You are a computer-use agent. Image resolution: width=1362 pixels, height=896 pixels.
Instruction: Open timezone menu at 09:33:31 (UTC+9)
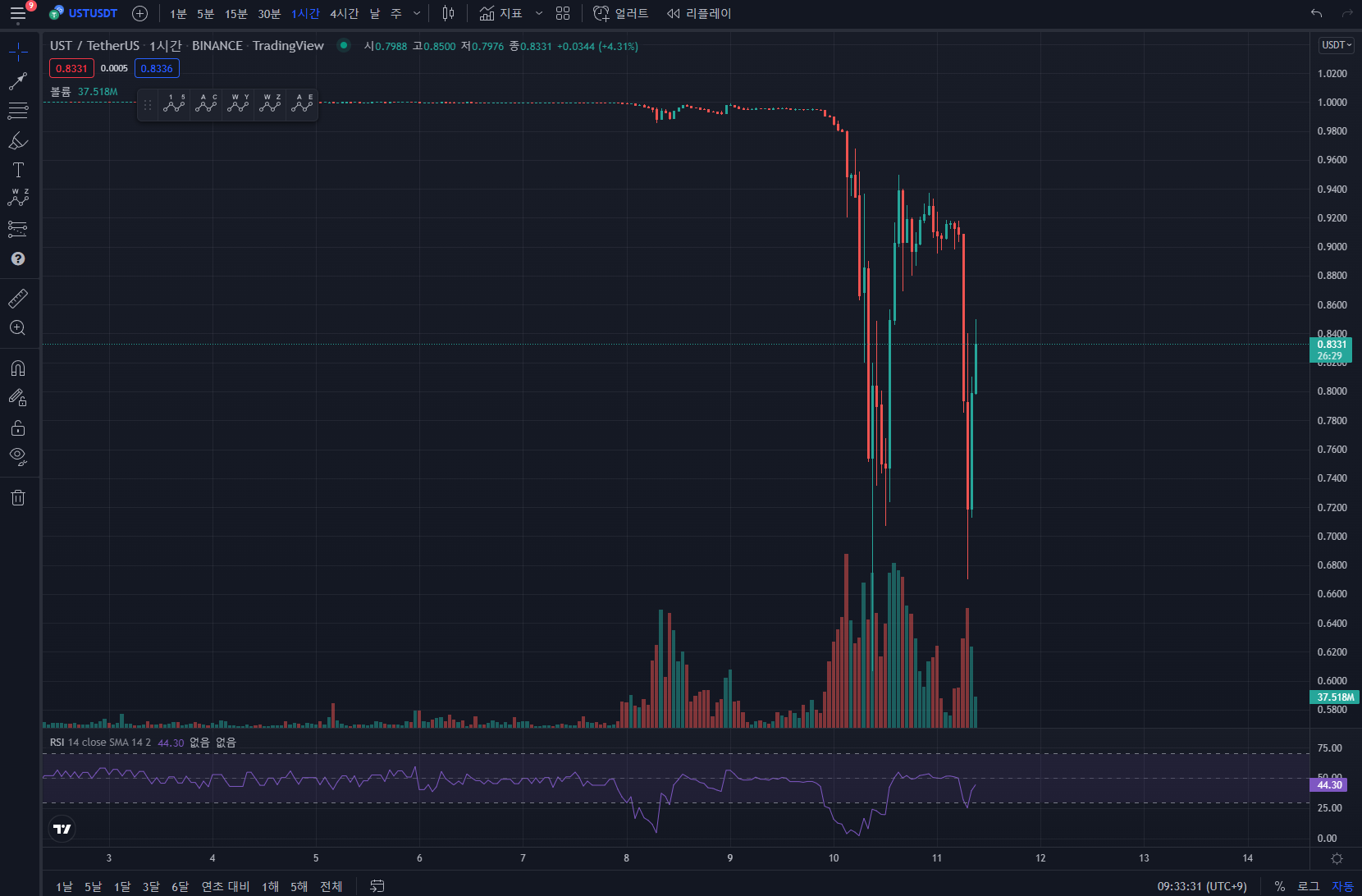pyautogui.click(x=1202, y=886)
